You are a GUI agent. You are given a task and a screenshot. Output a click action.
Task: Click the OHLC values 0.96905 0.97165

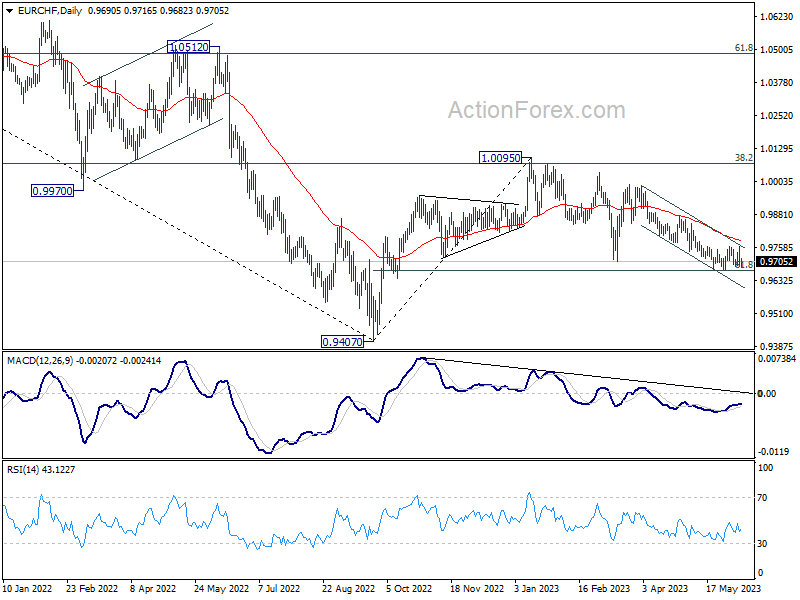(122, 11)
